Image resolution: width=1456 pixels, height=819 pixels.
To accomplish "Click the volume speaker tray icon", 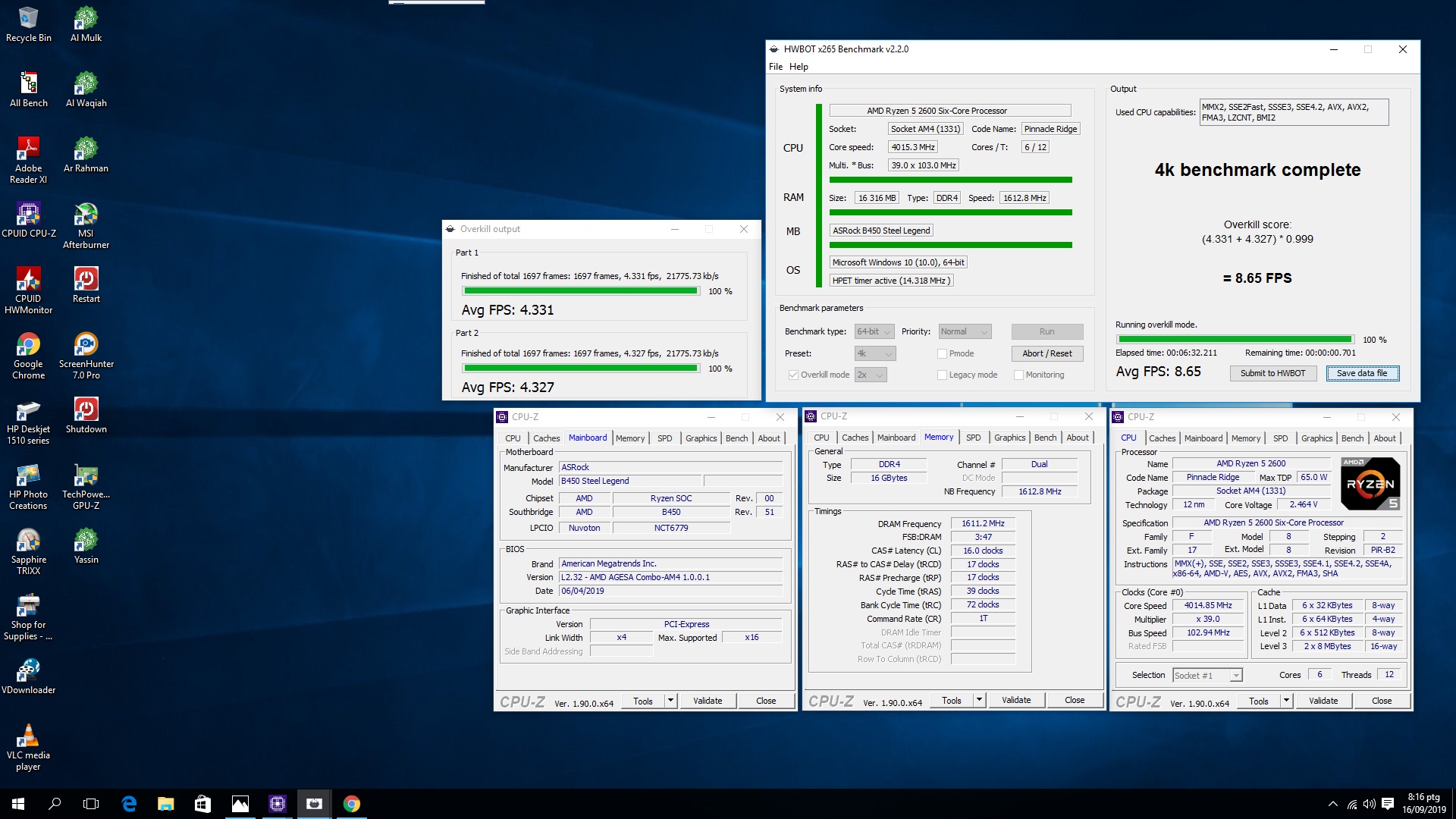I will coord(1369,804).
